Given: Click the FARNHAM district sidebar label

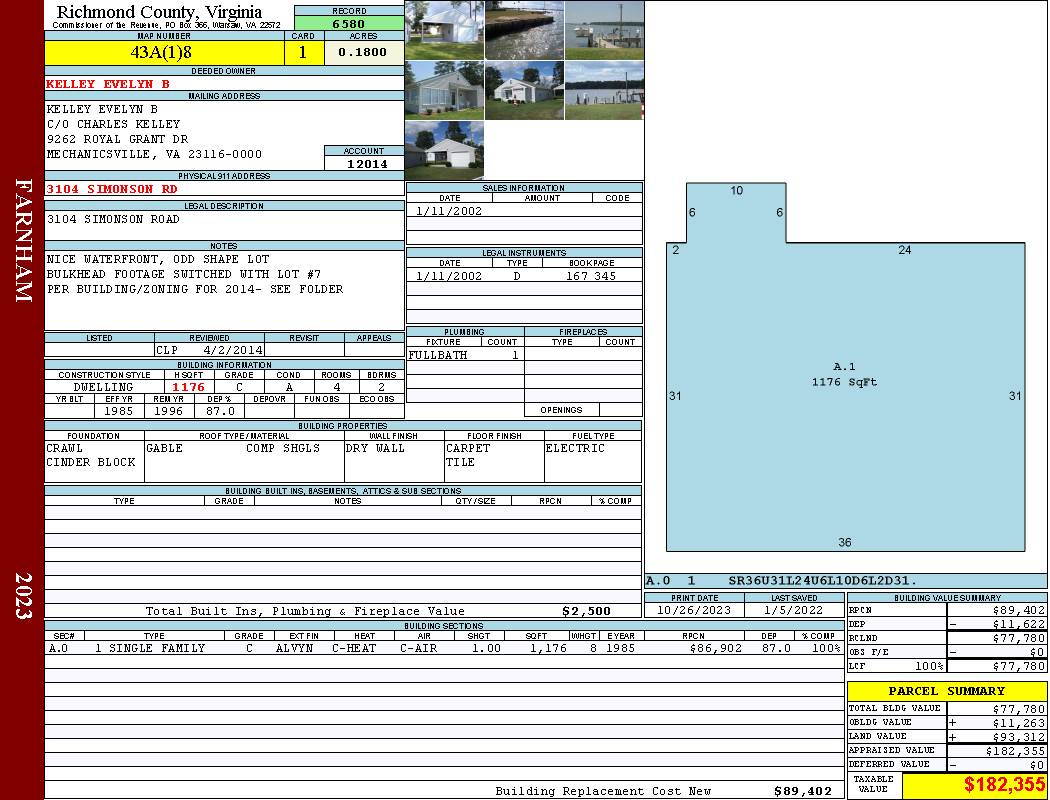Looking at the screenshot, I should 24,240.
